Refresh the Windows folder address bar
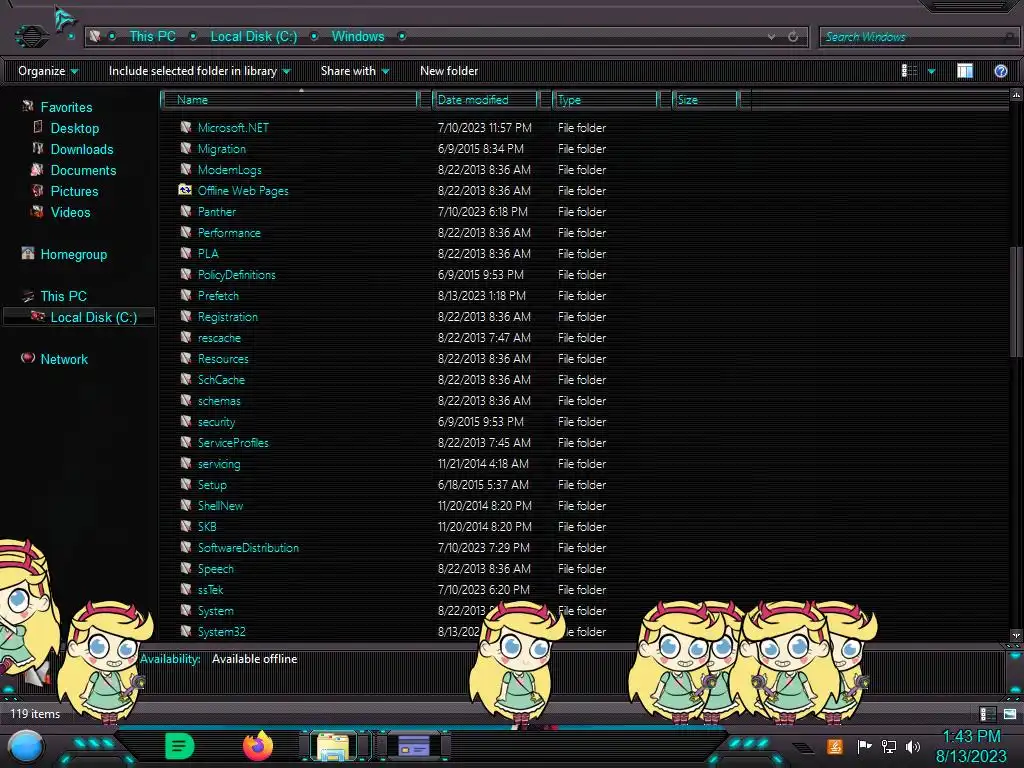 click(x=793, y=37)
